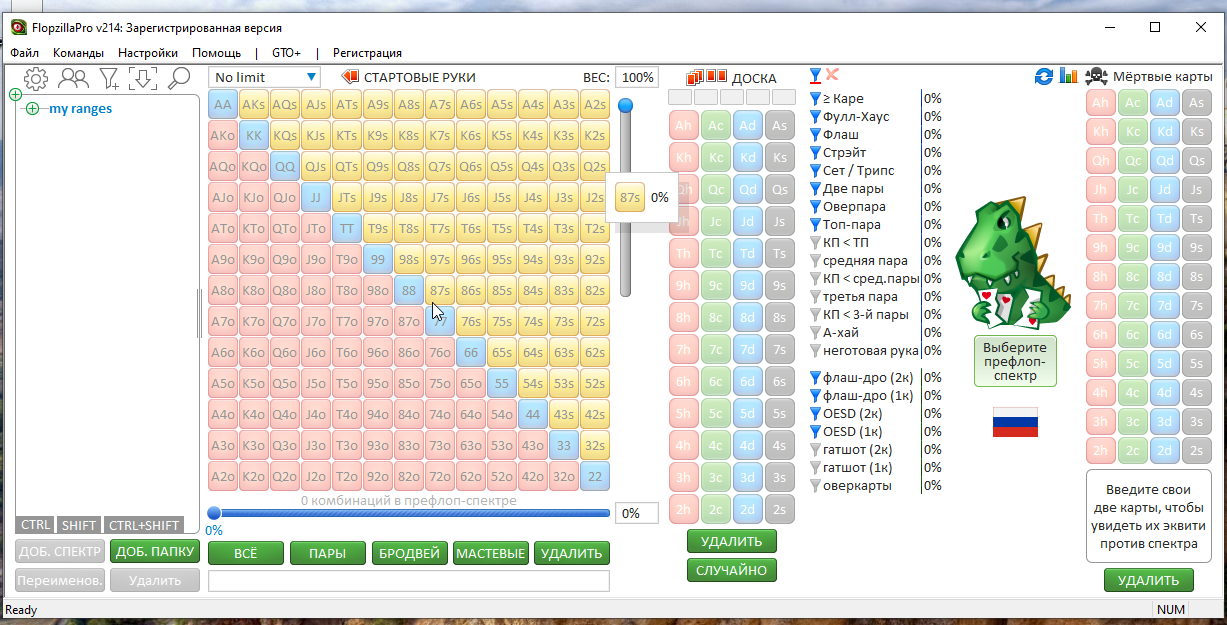The height and width of the screenshot is (625, 1227).
Task: Click the СЛУЧАЙНО random board button
Action: (x=732, y=570)
